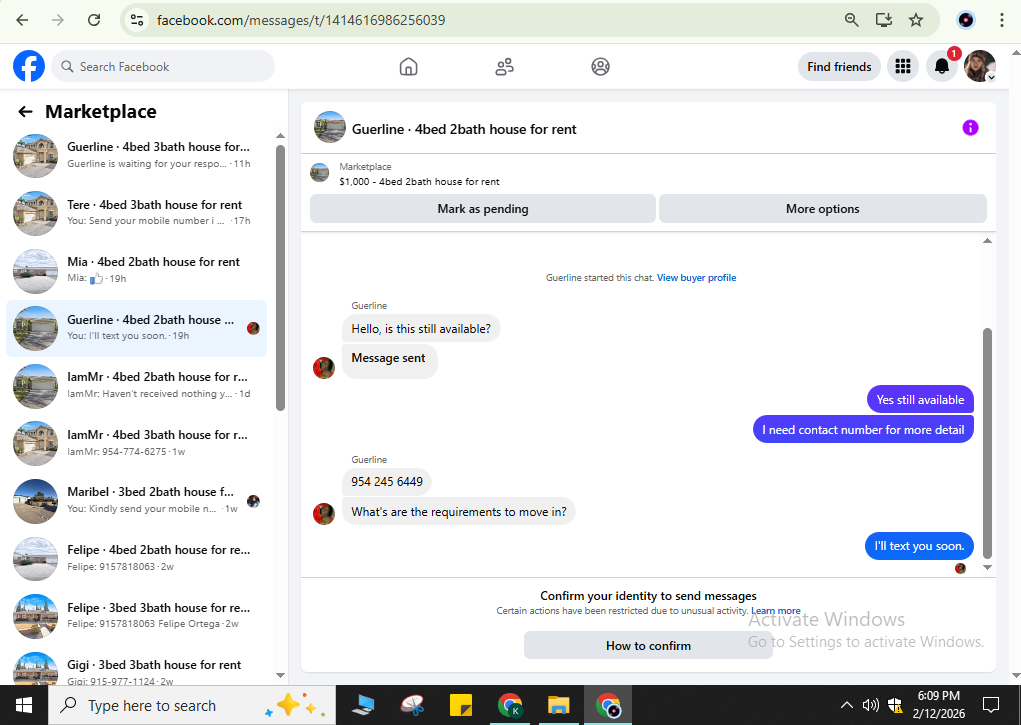Open the Facebook logo home link

pyautogui.click(x=29, y=66)
